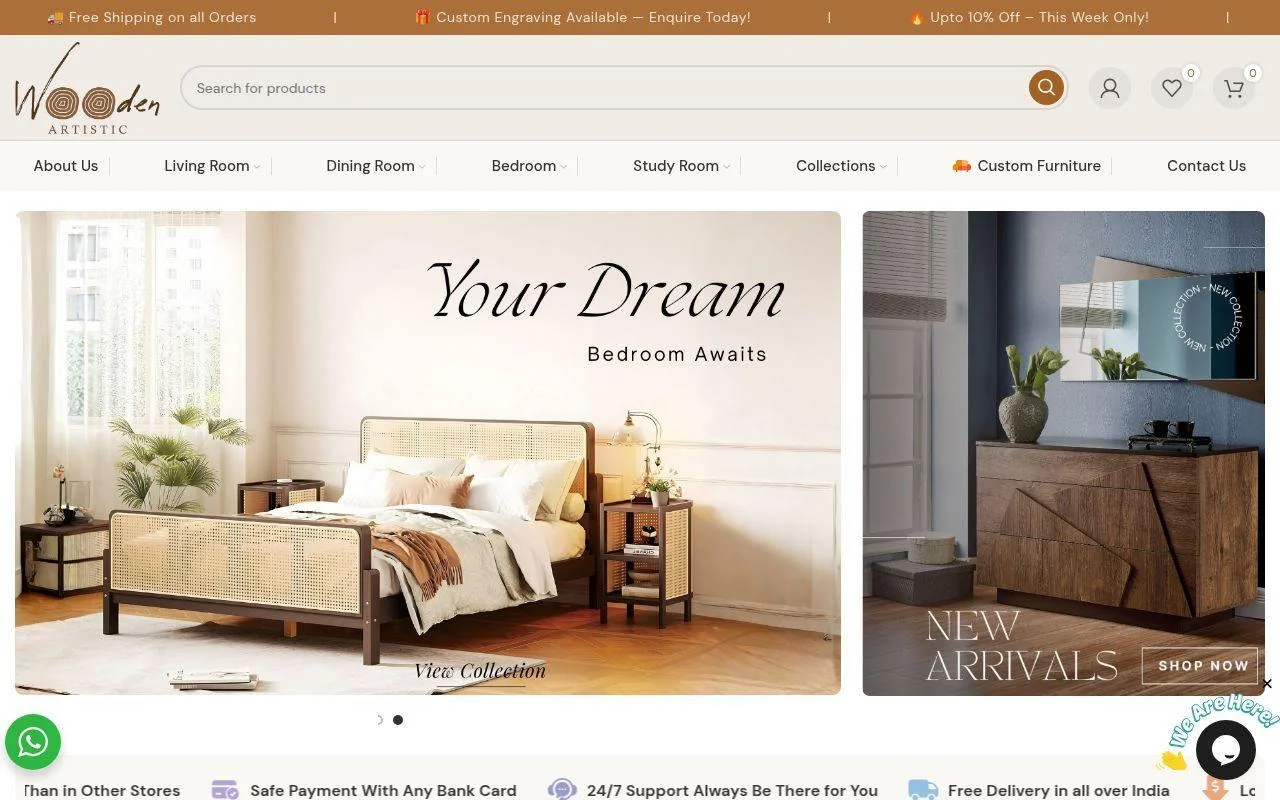Click Custom Engraving Available announcement

[583, 17]
